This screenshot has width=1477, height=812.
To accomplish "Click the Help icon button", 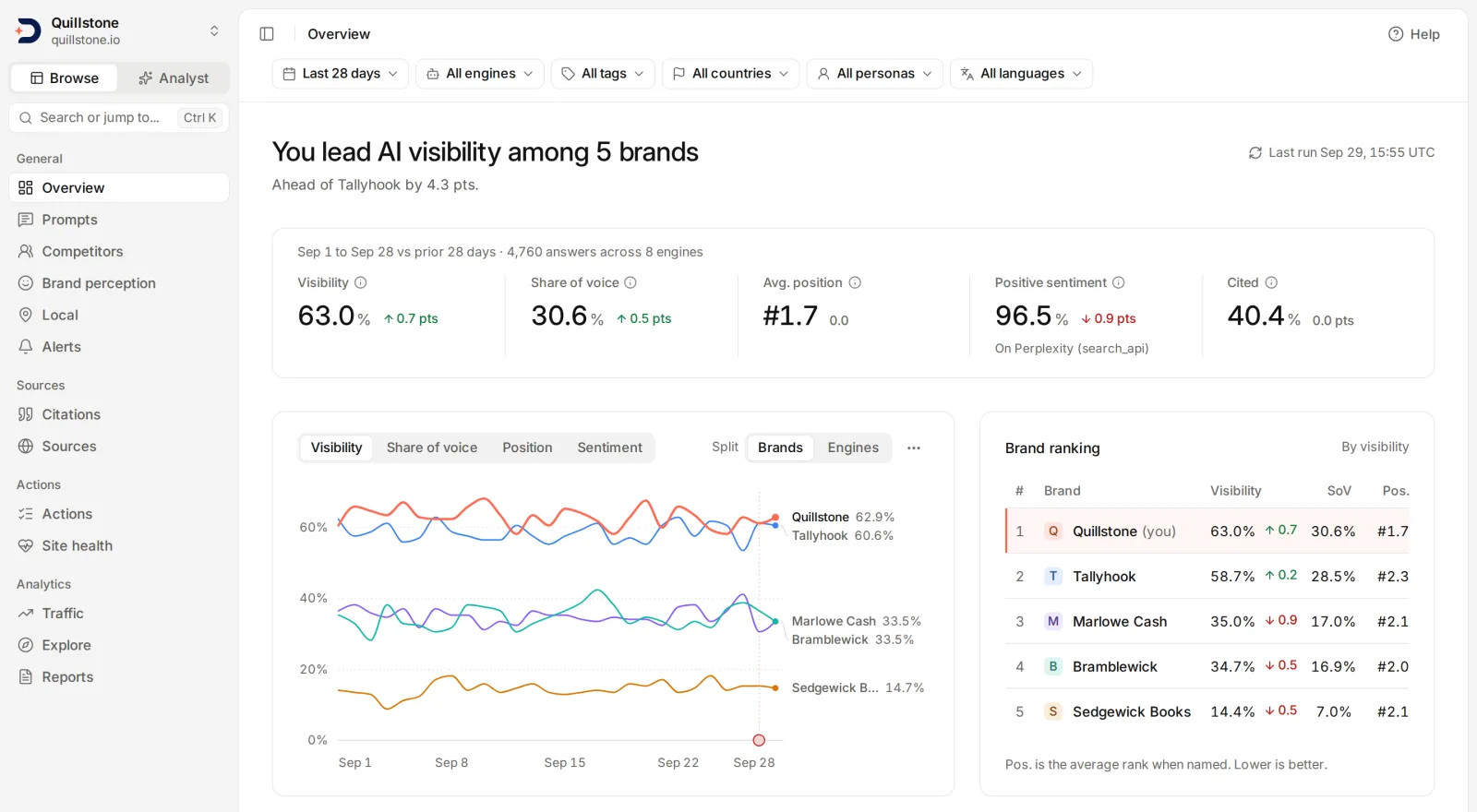I will pyautogui.click(x=1413, y=34).
